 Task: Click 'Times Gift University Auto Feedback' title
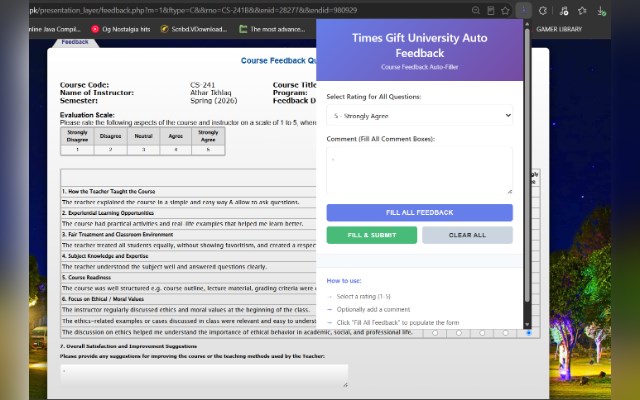pyautogui.click(x=420, y=45)
